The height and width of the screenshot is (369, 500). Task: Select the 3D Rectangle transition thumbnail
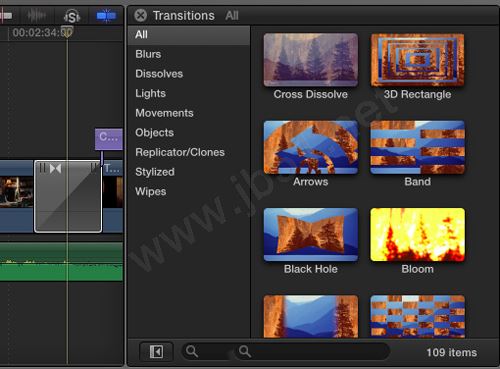[417, 60]
